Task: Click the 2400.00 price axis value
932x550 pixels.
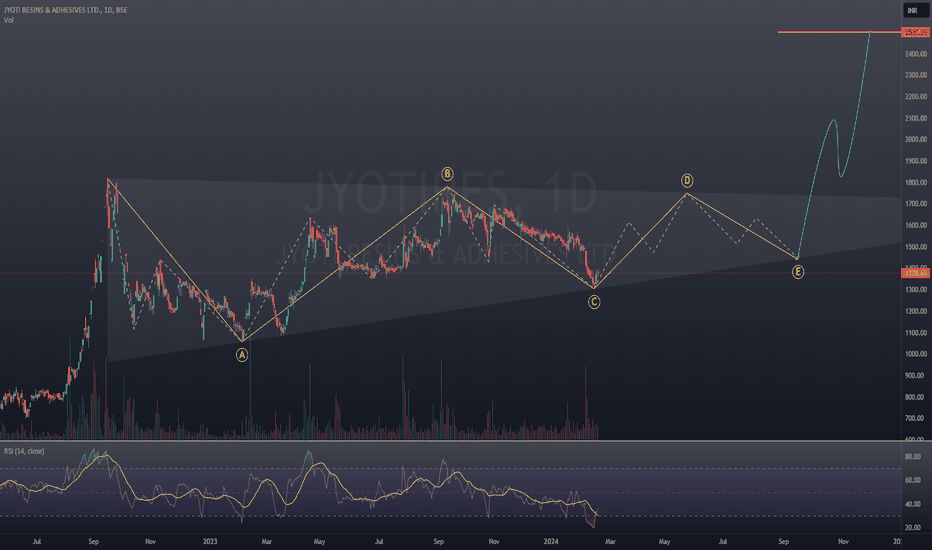Action: tap(916, 54)
